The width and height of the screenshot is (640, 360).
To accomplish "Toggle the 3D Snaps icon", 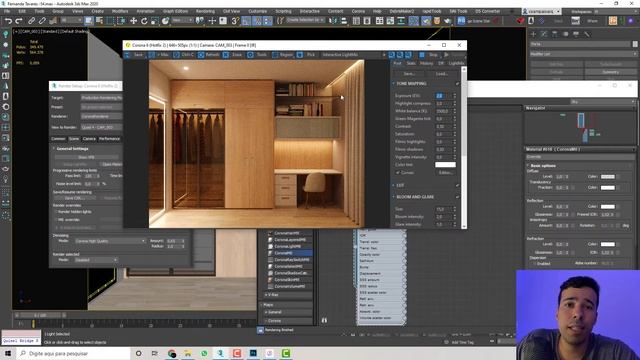I will click(x=235, y=20).
